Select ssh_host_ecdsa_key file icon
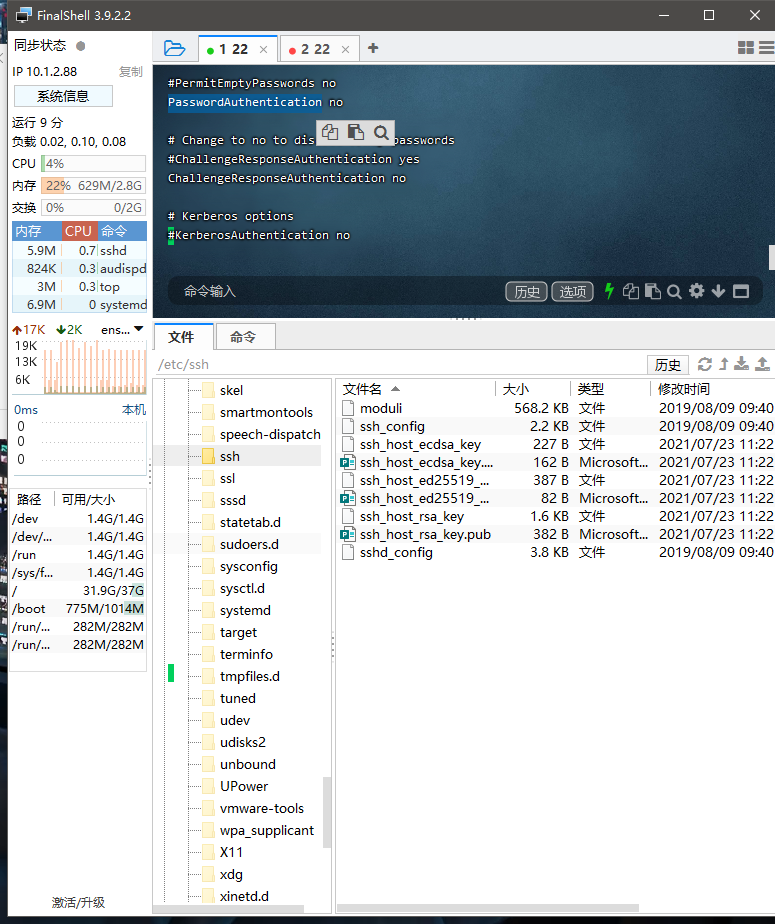 348,444
